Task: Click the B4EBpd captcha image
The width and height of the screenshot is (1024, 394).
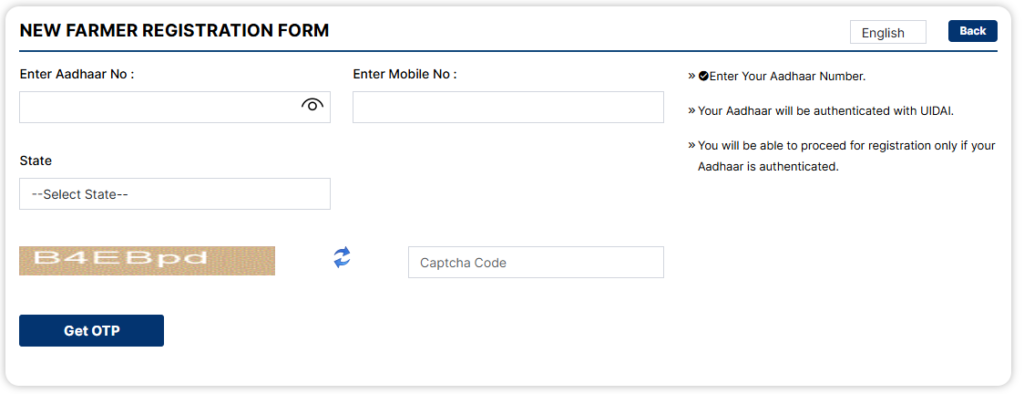Action: click(x=147, y=261)
